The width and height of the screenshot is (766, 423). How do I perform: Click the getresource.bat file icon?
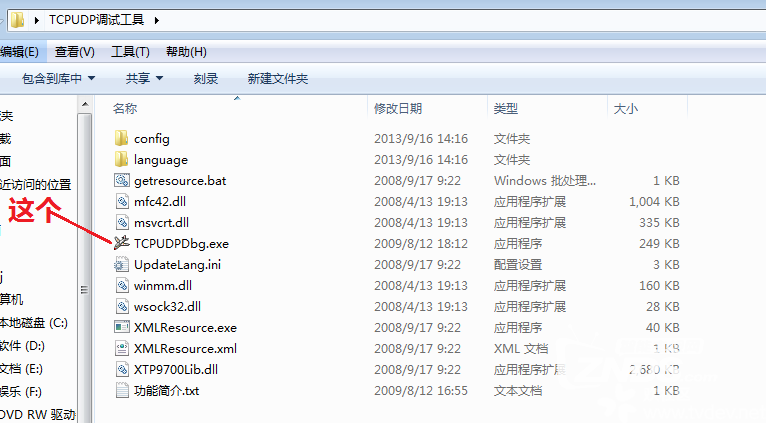[122, 180]
